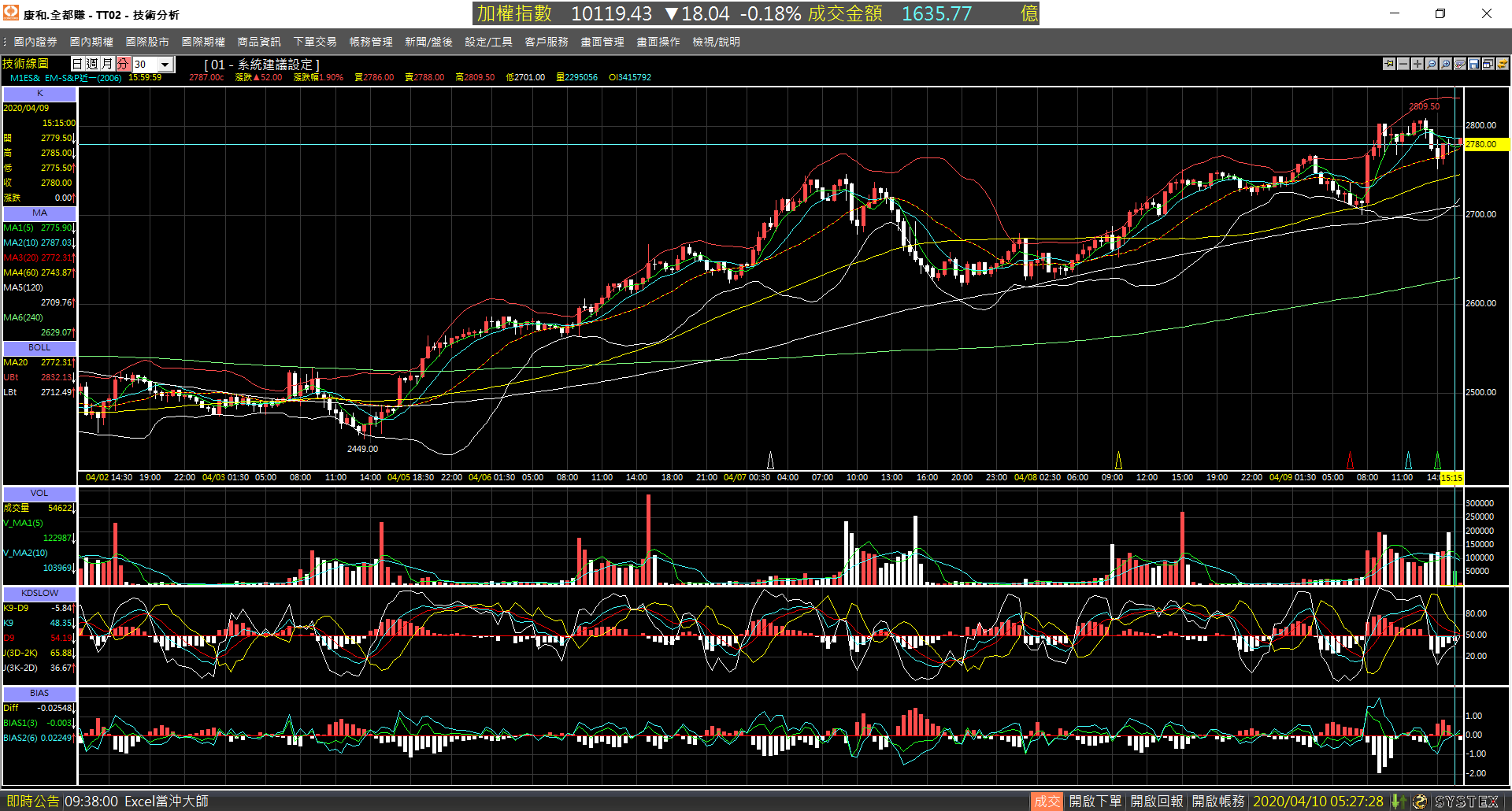Save chart settings with the floppy disk icon

click(x=1474, y=64)
